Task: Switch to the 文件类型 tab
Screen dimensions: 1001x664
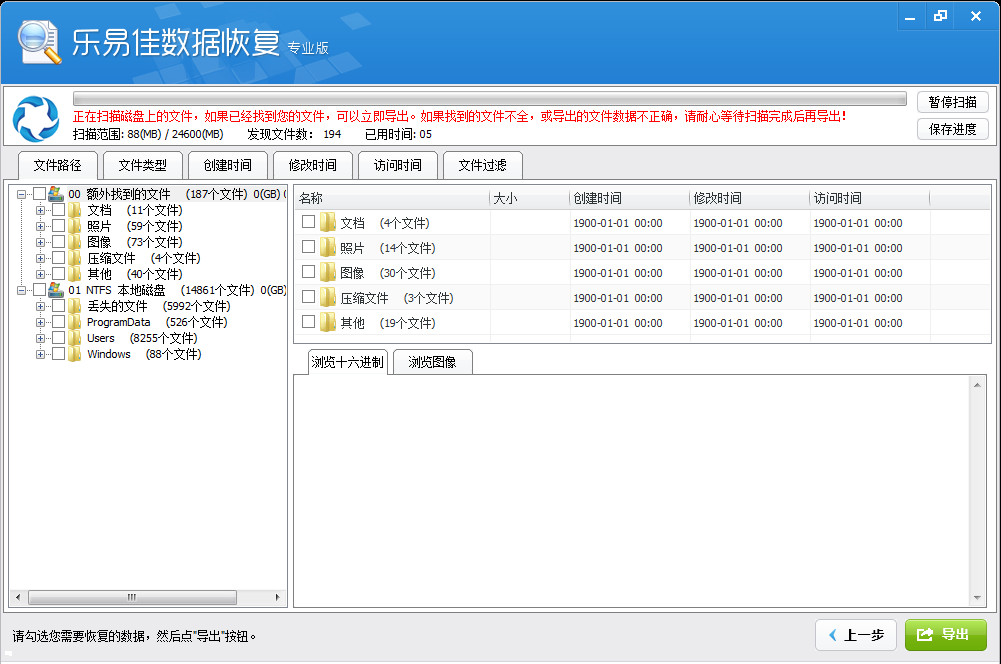Action: (142, 165)
